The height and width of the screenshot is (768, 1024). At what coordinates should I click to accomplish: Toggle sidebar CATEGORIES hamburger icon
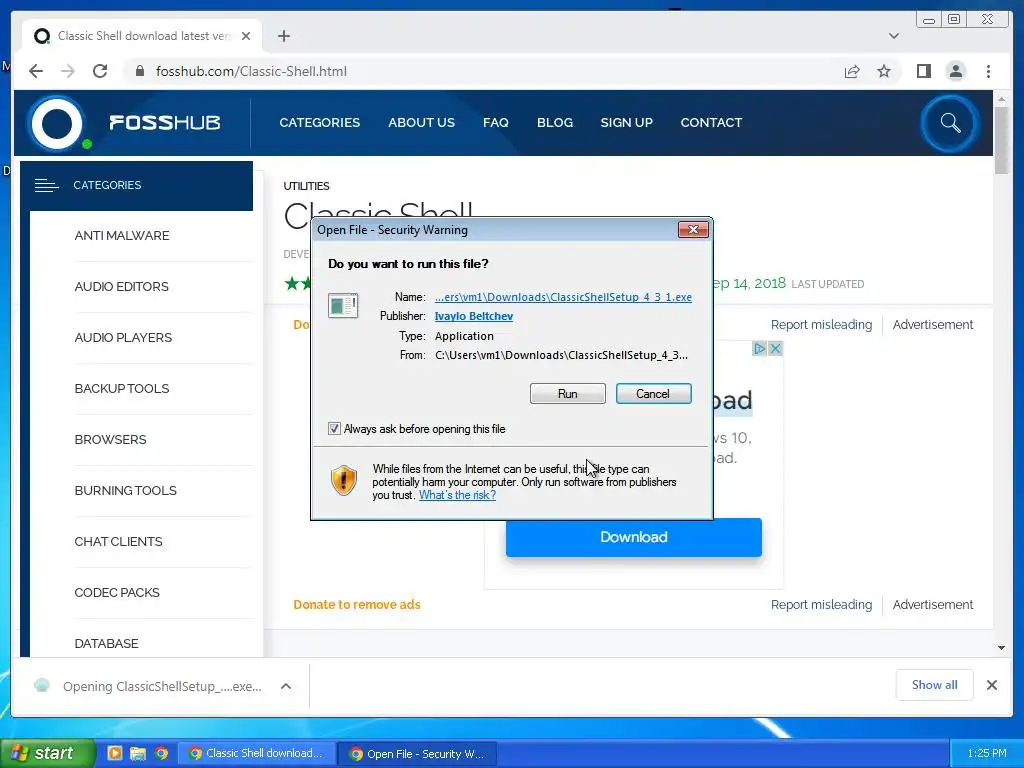pyautogui.click(x=46, y=185)
